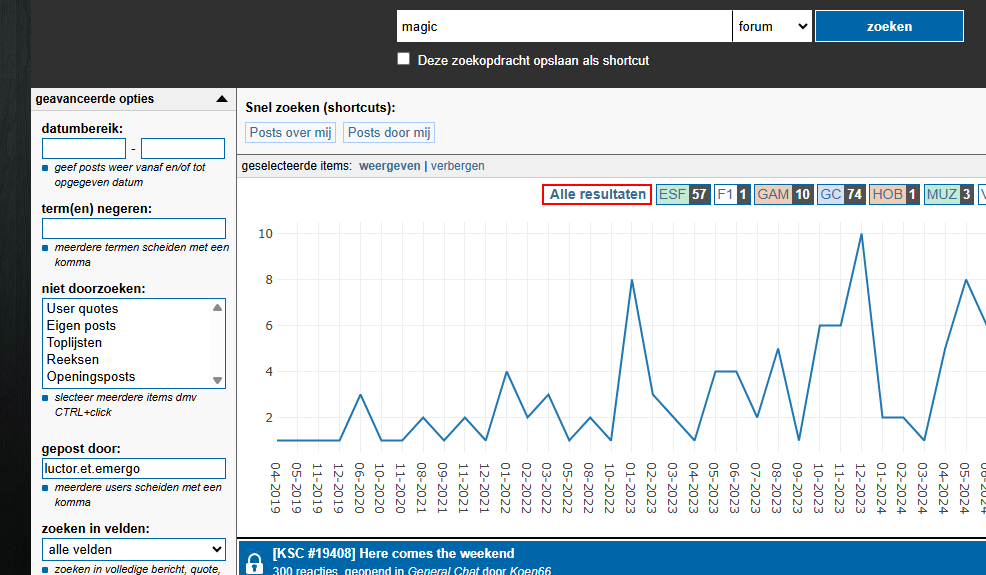Select the Alle resultaten filter tab
Screen dimensions: 986x575
(x=597, y=194)
